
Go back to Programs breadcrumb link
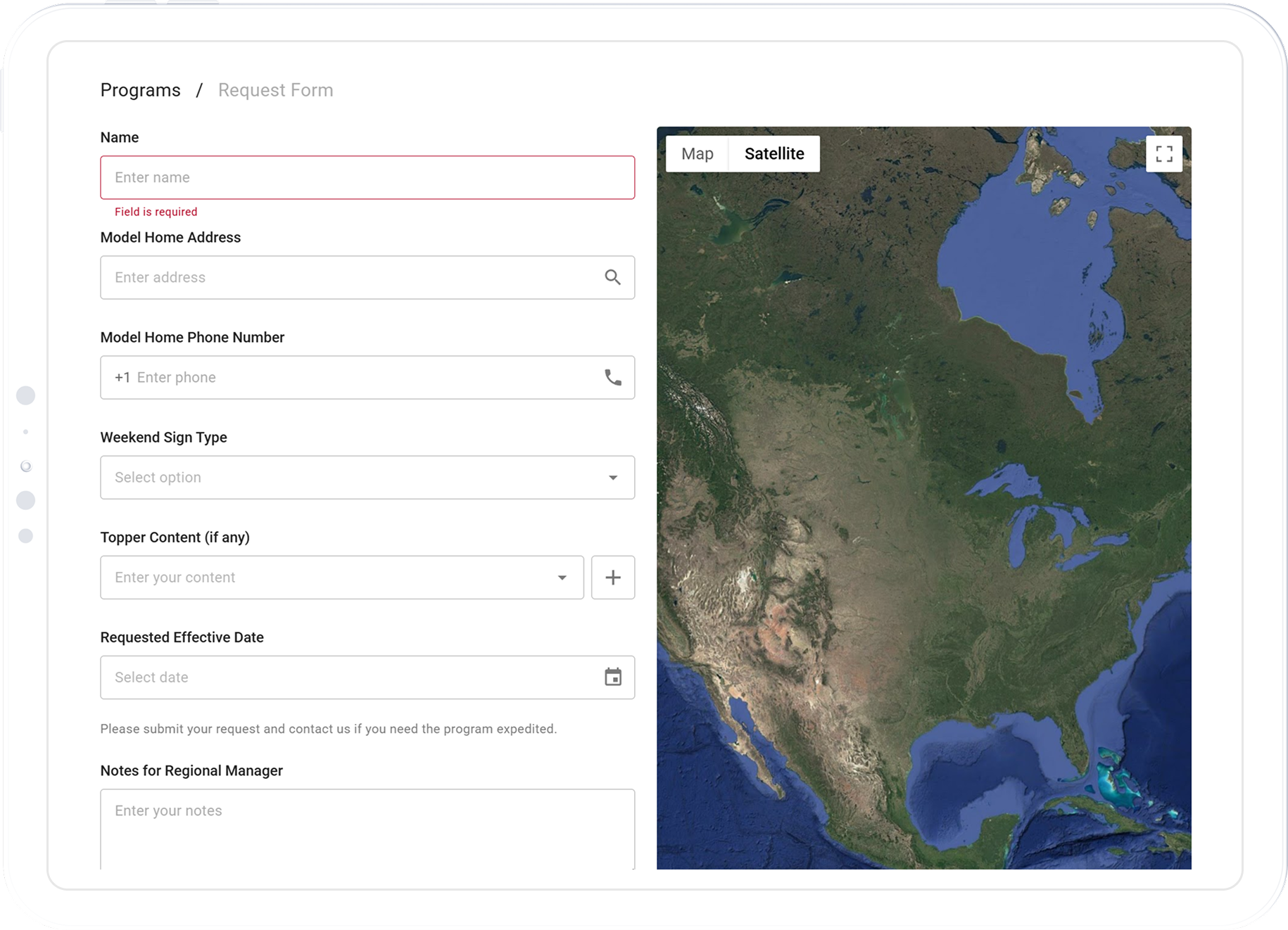140,90
